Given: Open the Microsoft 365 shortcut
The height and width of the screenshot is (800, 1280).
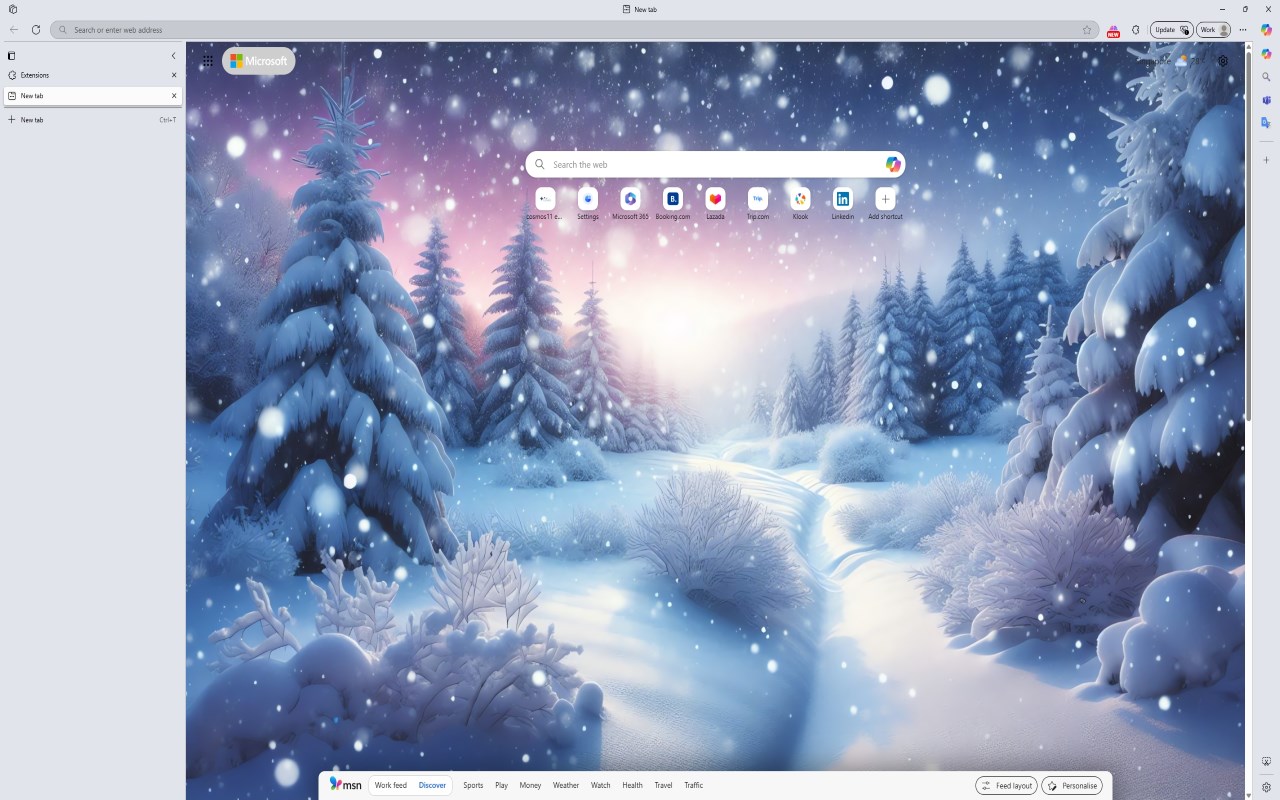Looking at the screenshot, I should click(630, 204).
